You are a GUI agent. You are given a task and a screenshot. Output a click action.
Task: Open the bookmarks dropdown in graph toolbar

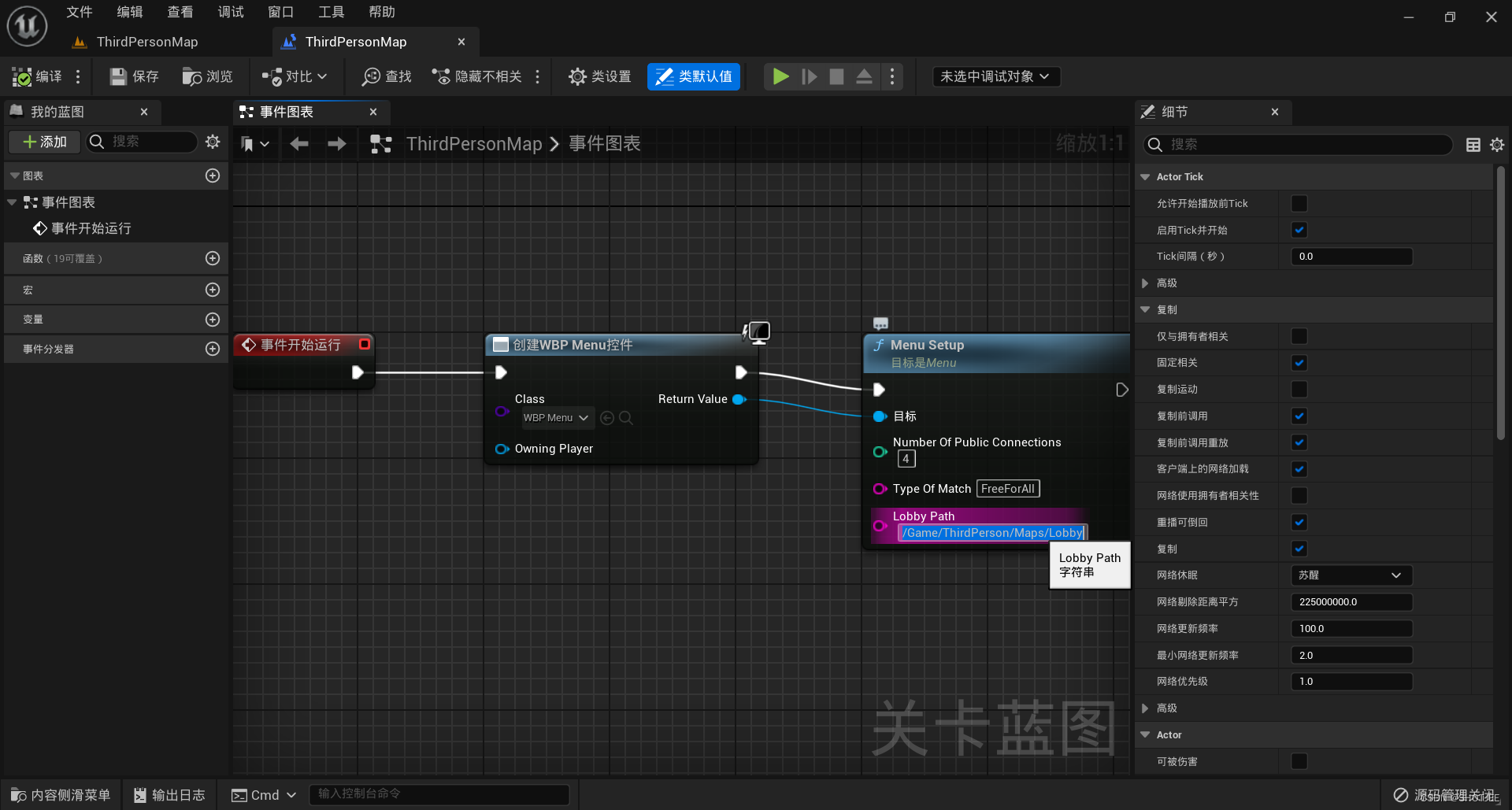click(x=255, y=143)
